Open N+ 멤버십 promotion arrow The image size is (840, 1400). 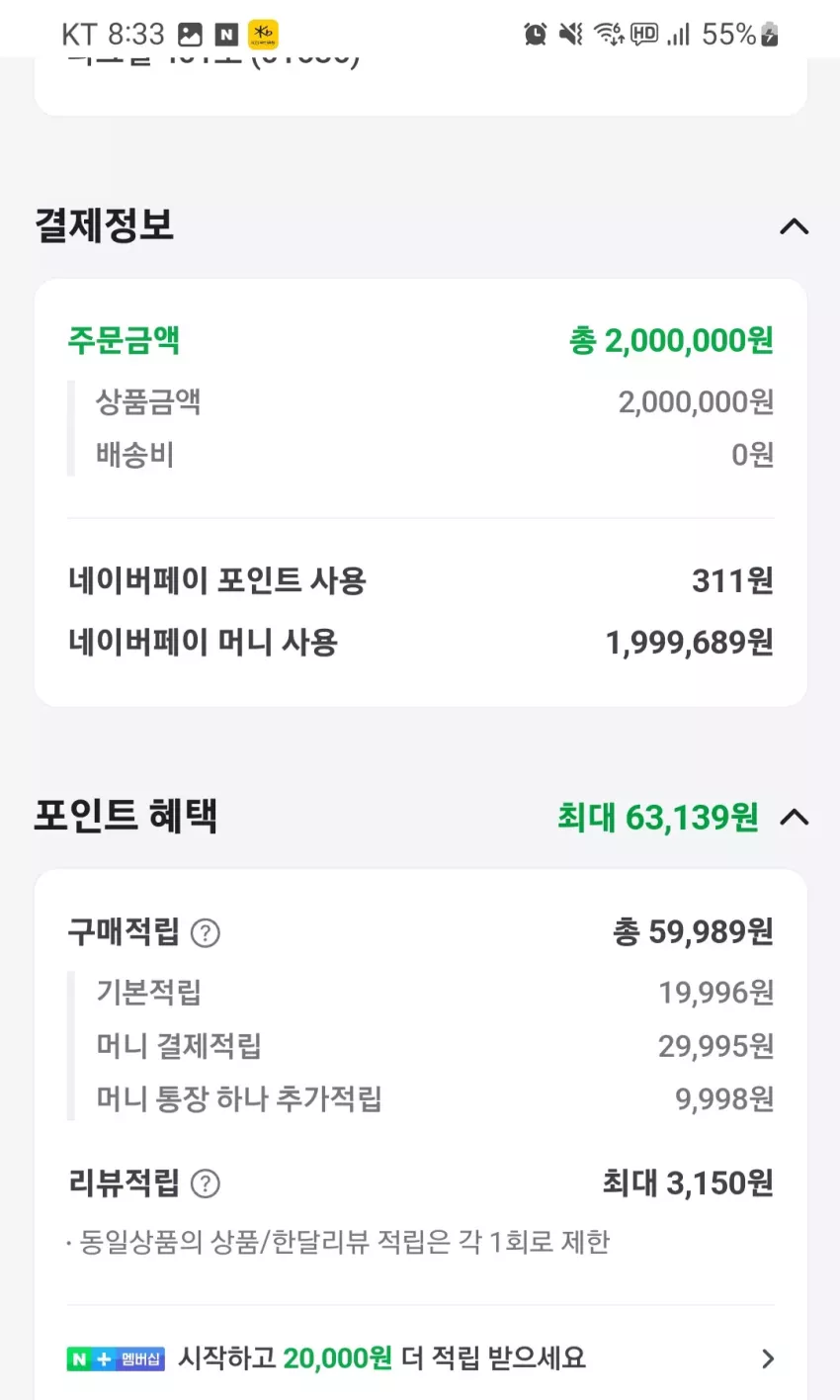pos(768,1358)
